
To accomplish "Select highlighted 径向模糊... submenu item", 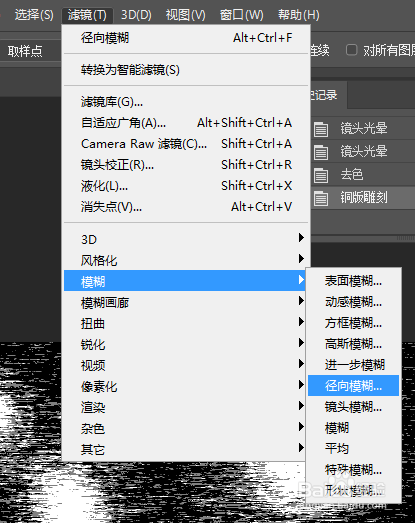I will click(353, 386).
